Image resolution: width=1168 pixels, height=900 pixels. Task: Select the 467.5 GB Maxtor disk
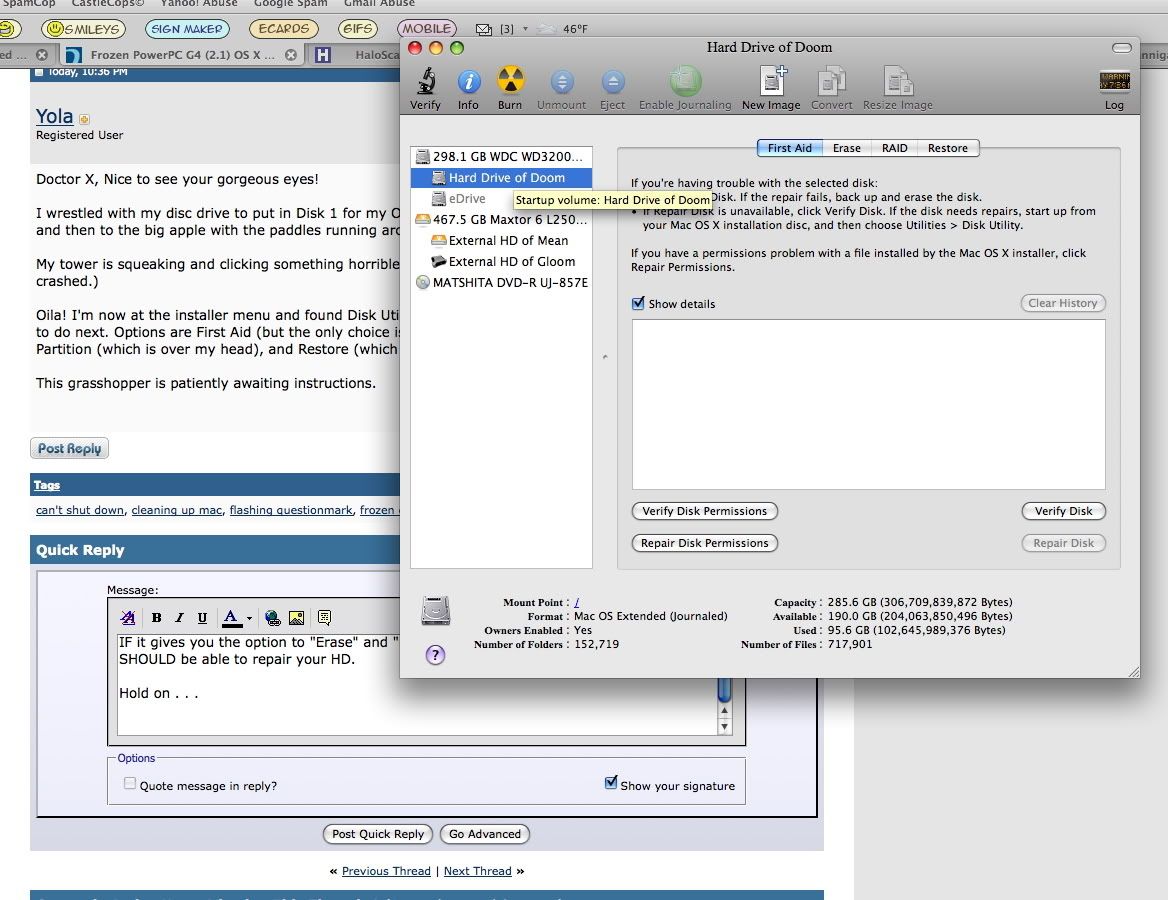[x=501, y=220]
